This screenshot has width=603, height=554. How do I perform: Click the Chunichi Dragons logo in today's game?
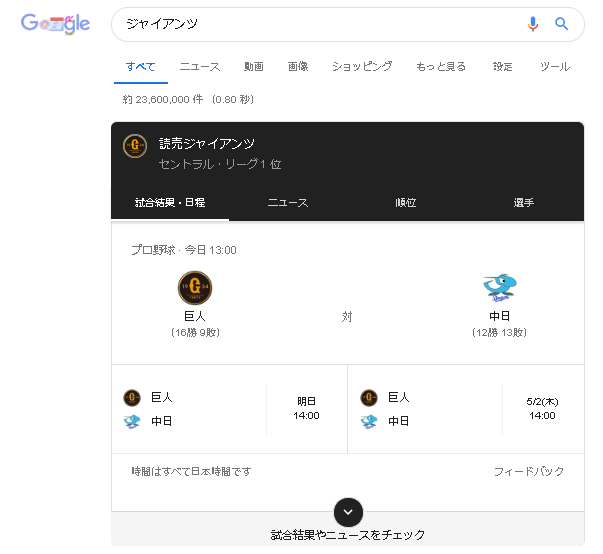pyautogui.click(x=500, y=288)
